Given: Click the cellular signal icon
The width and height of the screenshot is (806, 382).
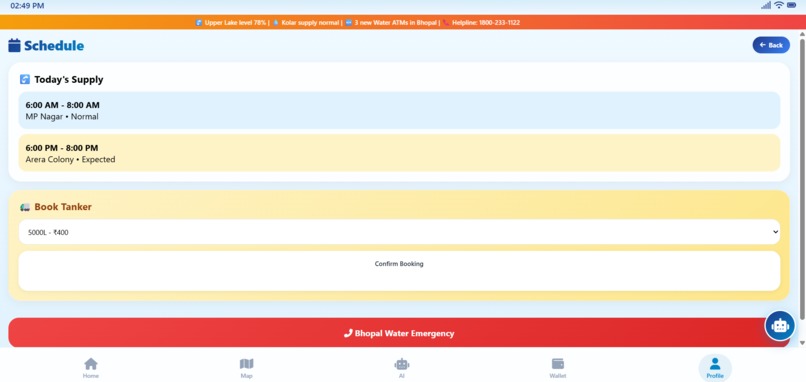Looking at the screenshot, I should [766, 5].
